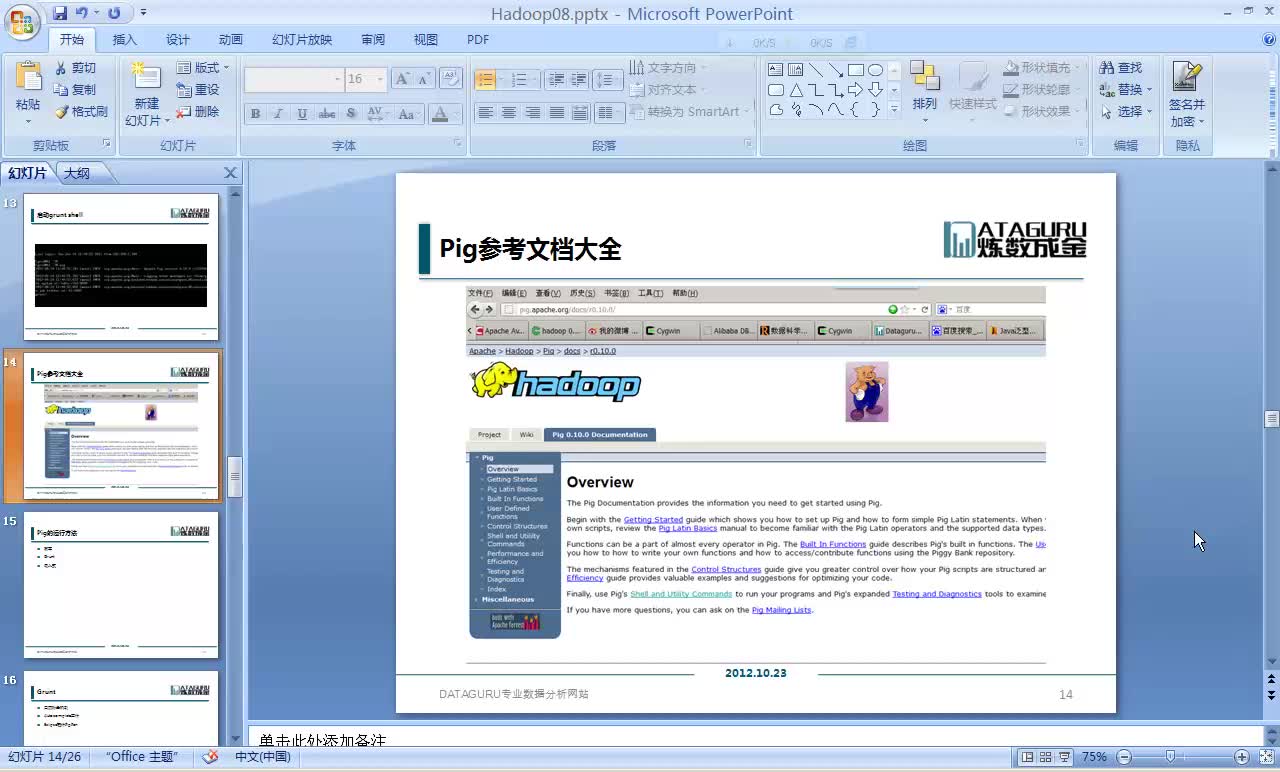Center align text

point(509,113)
